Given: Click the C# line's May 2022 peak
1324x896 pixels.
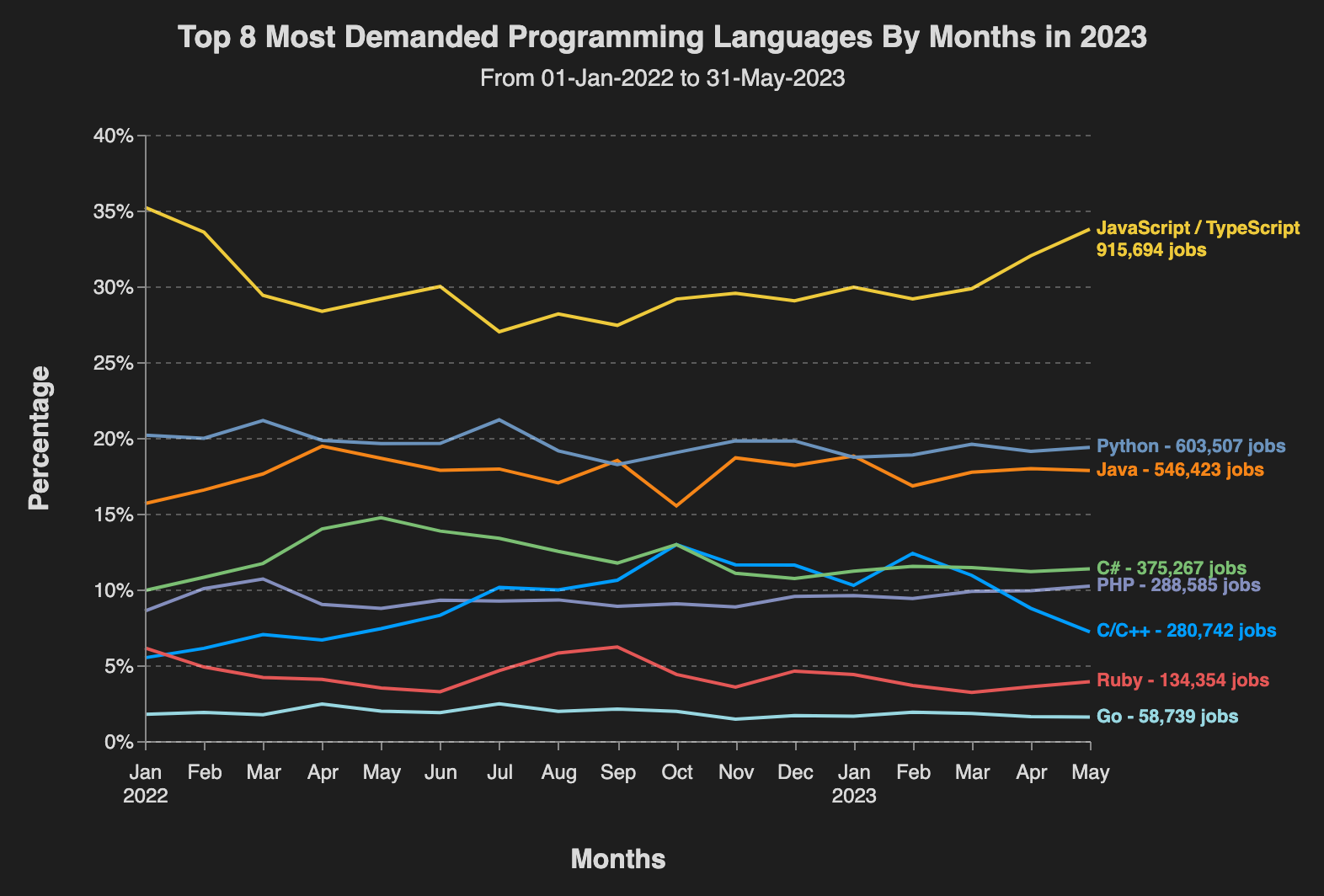Looking at the screenshot, I should (382, 518).
